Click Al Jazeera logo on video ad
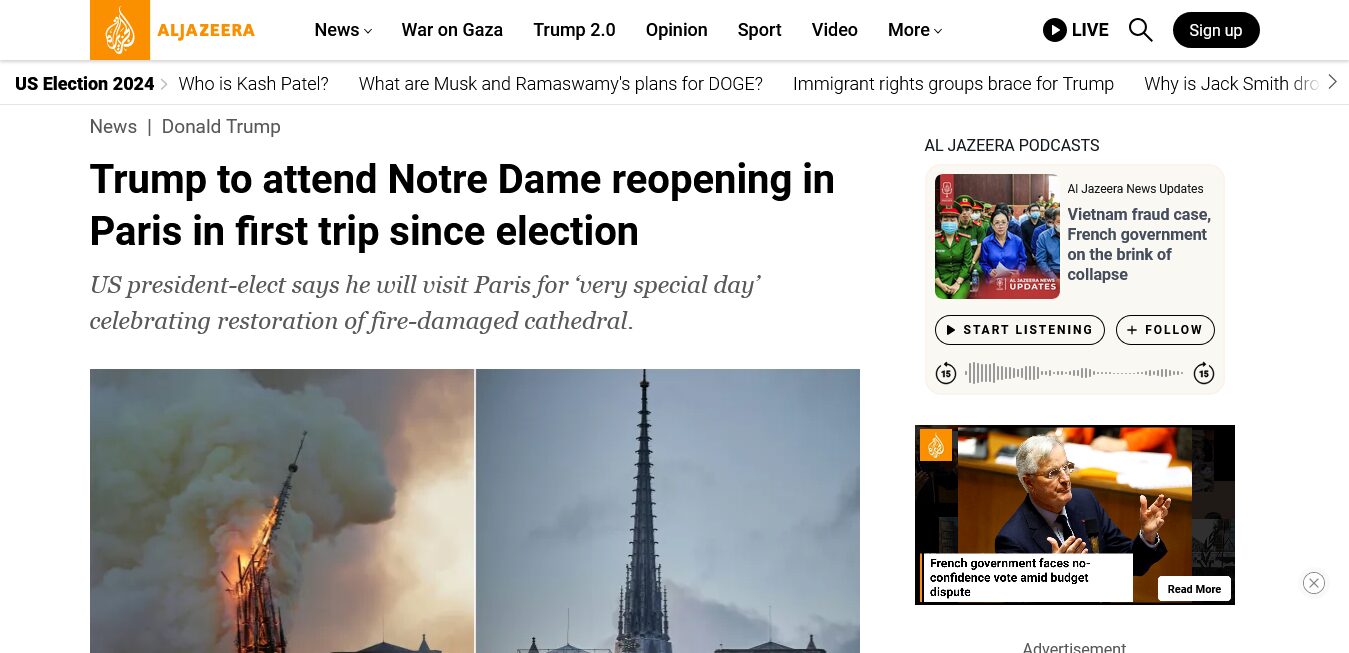 pos(936,445)
